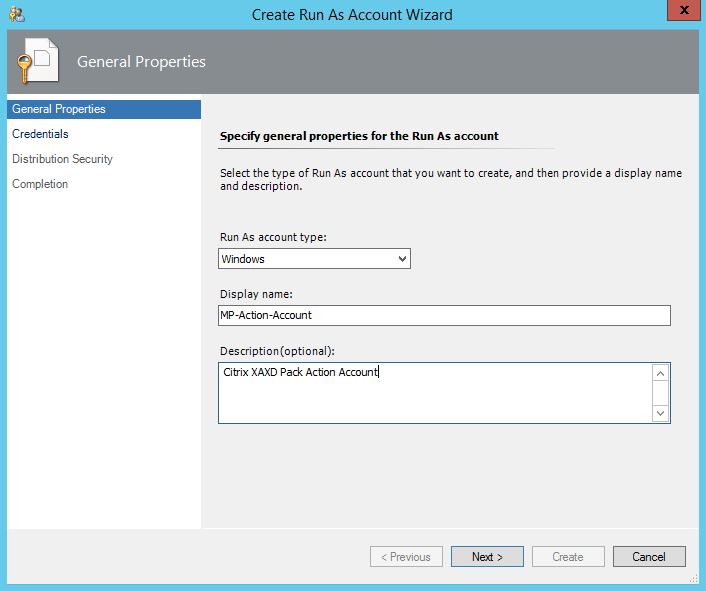
Task: Select the Distribution Security step
Action: tap(62, 159)
